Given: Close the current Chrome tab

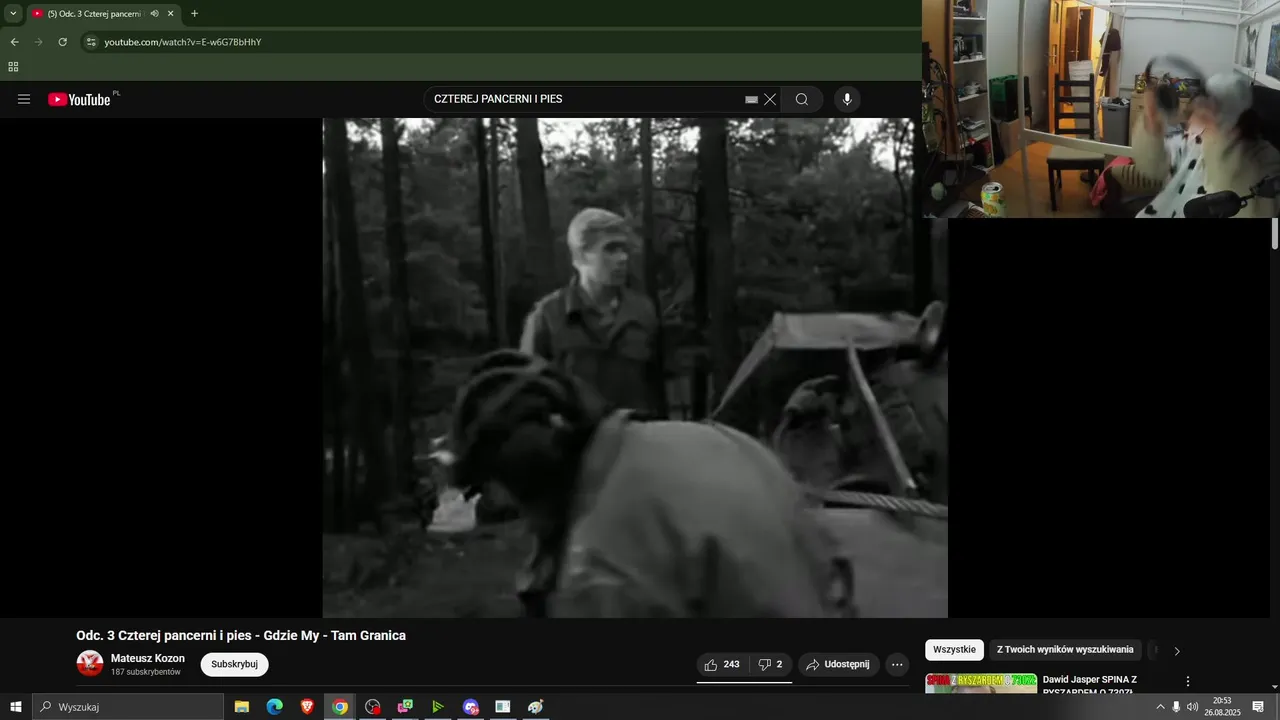Looking at the screenshot, I should 171,14.
